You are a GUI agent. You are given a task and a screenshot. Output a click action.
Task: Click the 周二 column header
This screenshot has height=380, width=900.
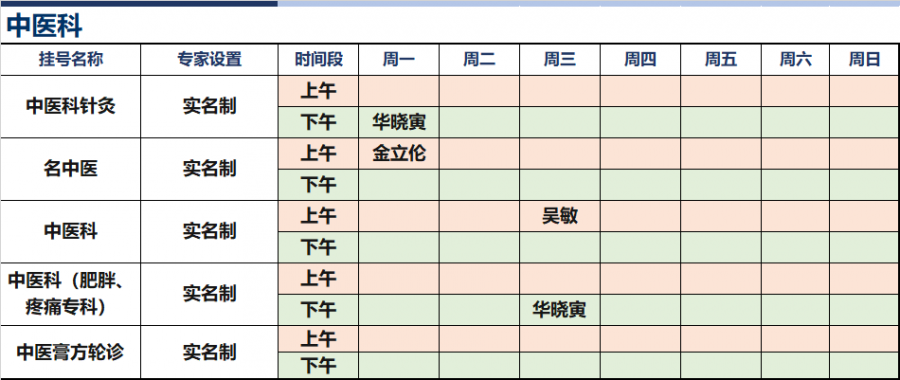click(479, 59)
